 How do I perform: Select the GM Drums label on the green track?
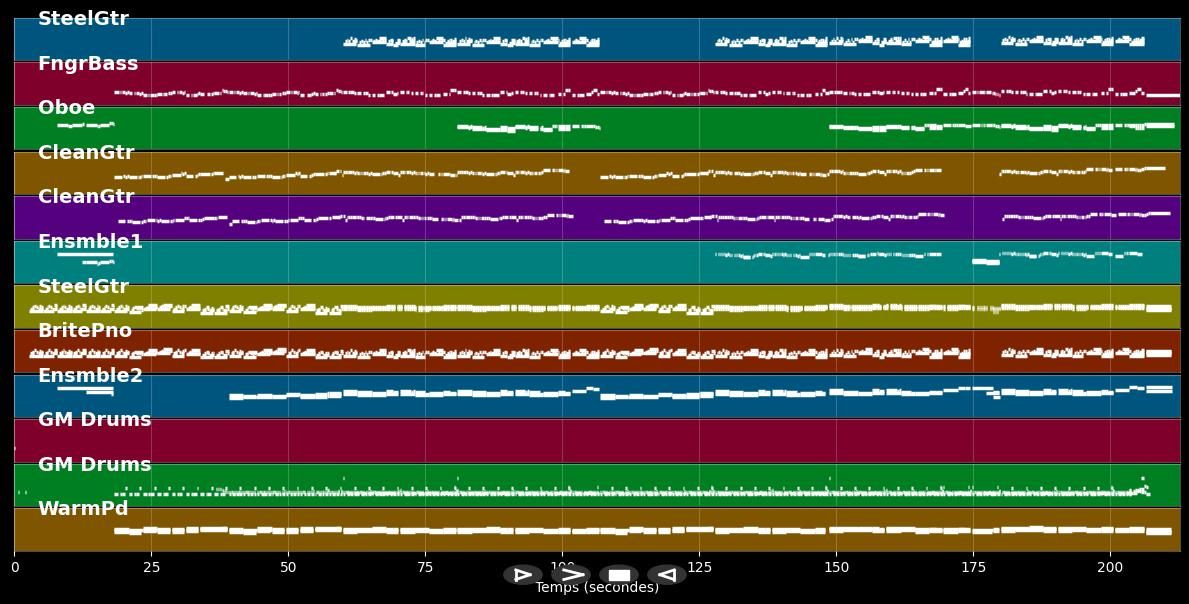(x=94, y=465)
